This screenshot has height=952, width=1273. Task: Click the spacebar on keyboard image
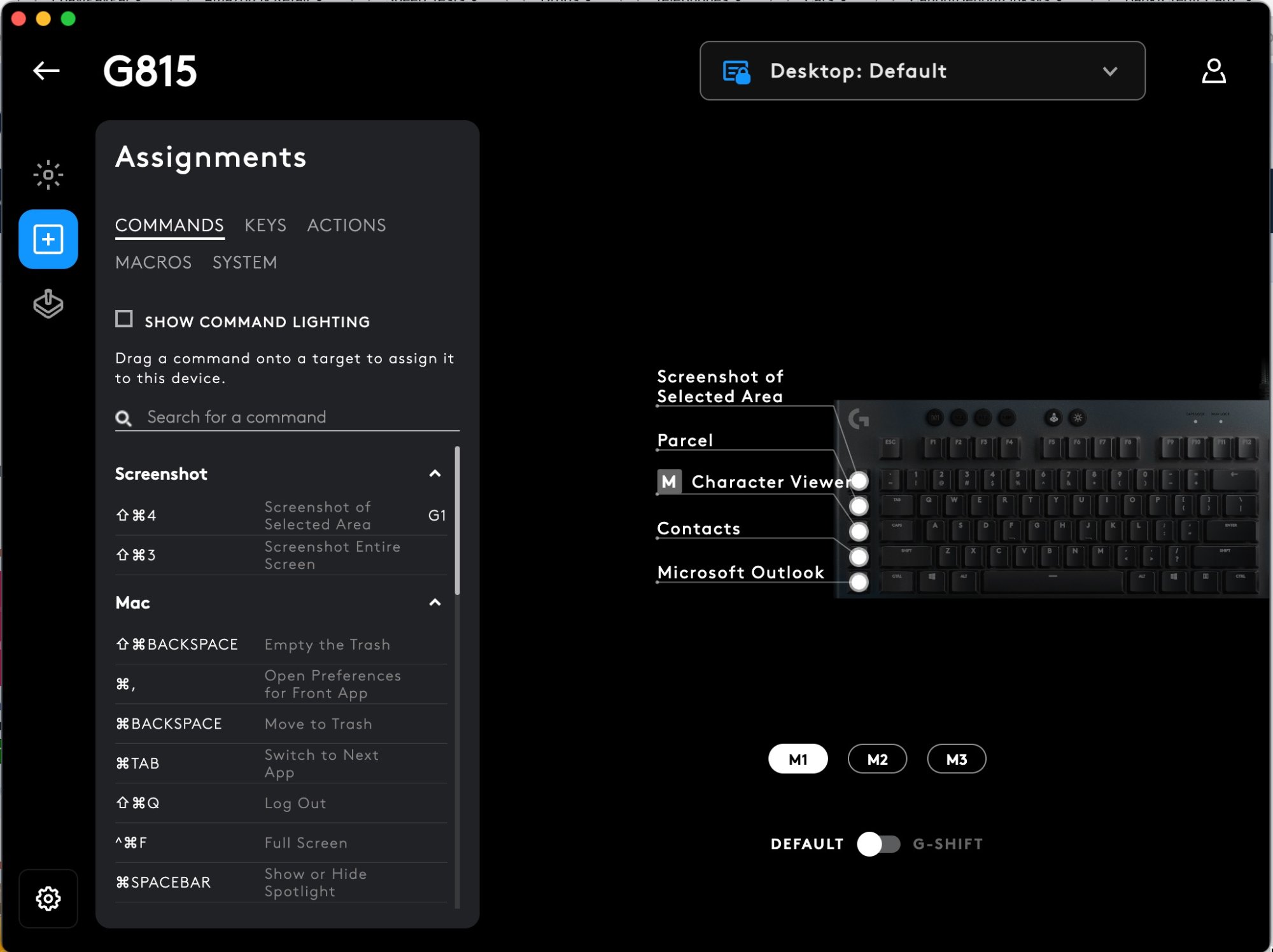[1053, 582]
